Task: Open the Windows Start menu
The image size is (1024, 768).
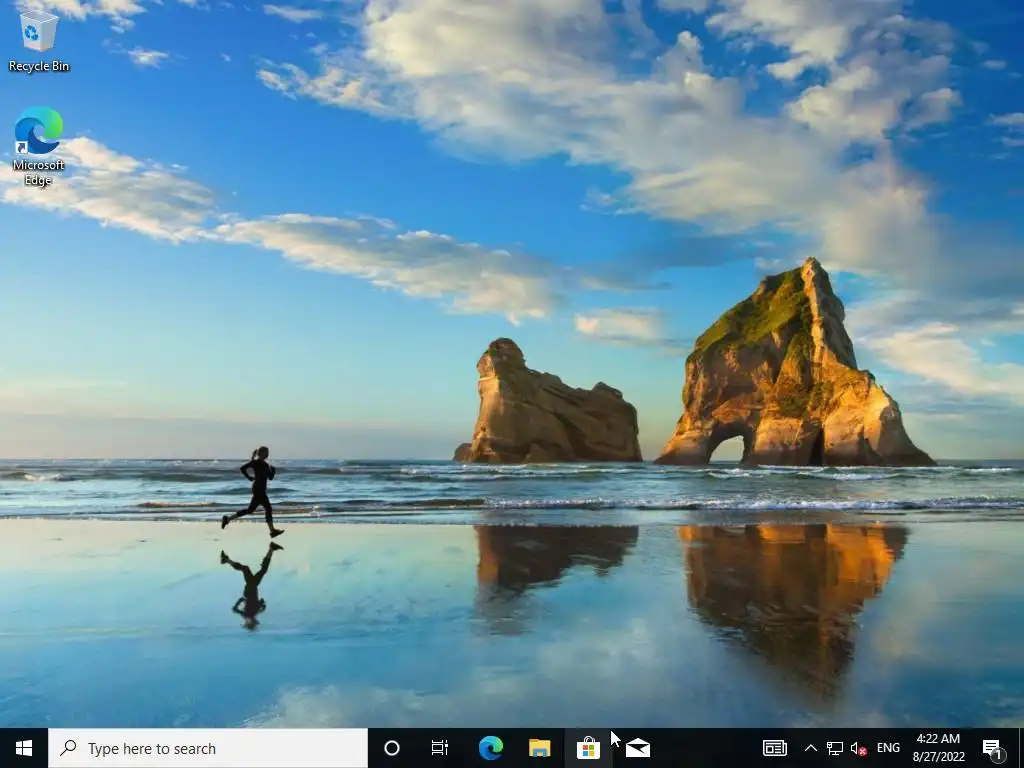Action: (24, 748)
